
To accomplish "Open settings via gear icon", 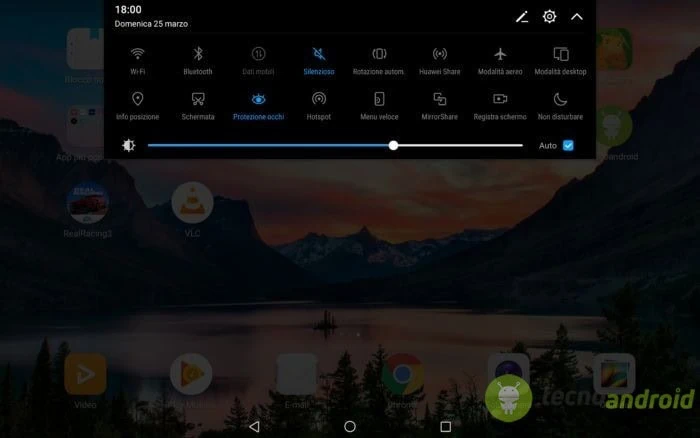I will pyautogui.click(x=549, y=17).
